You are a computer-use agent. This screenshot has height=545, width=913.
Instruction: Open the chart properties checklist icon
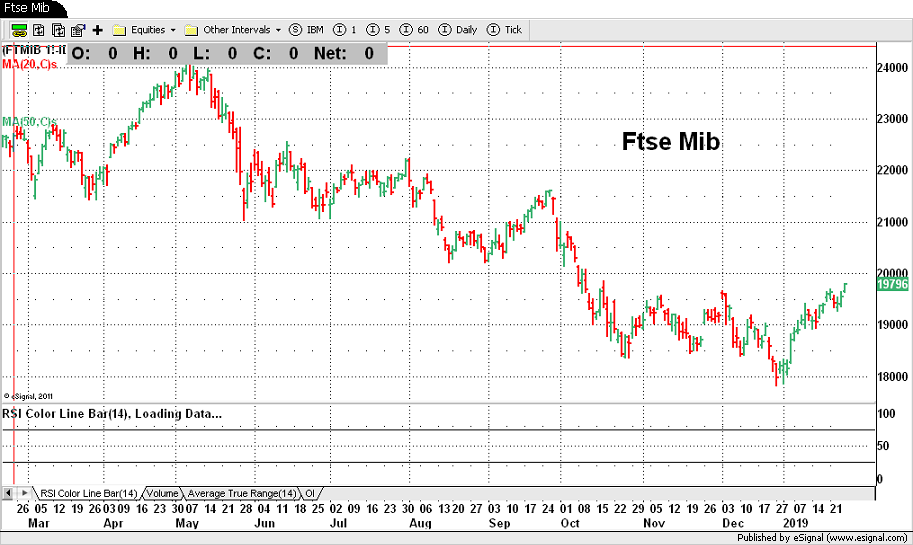point(78,30)
